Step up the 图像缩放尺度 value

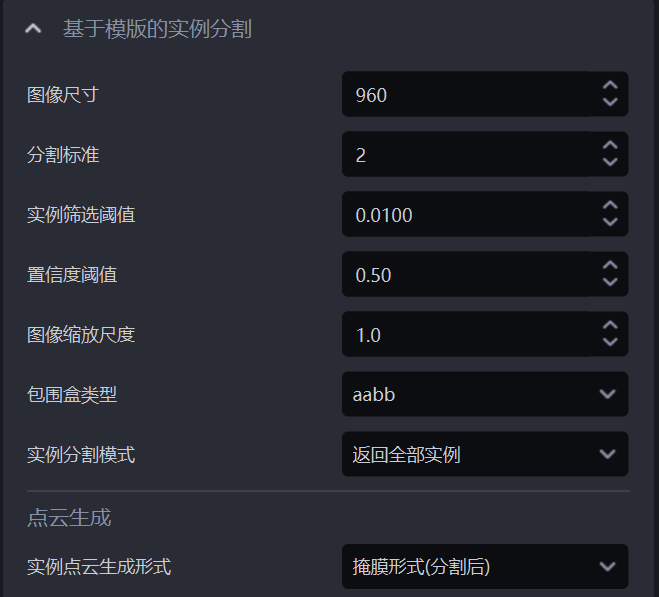pyautogui.click(x=610, y=326)
